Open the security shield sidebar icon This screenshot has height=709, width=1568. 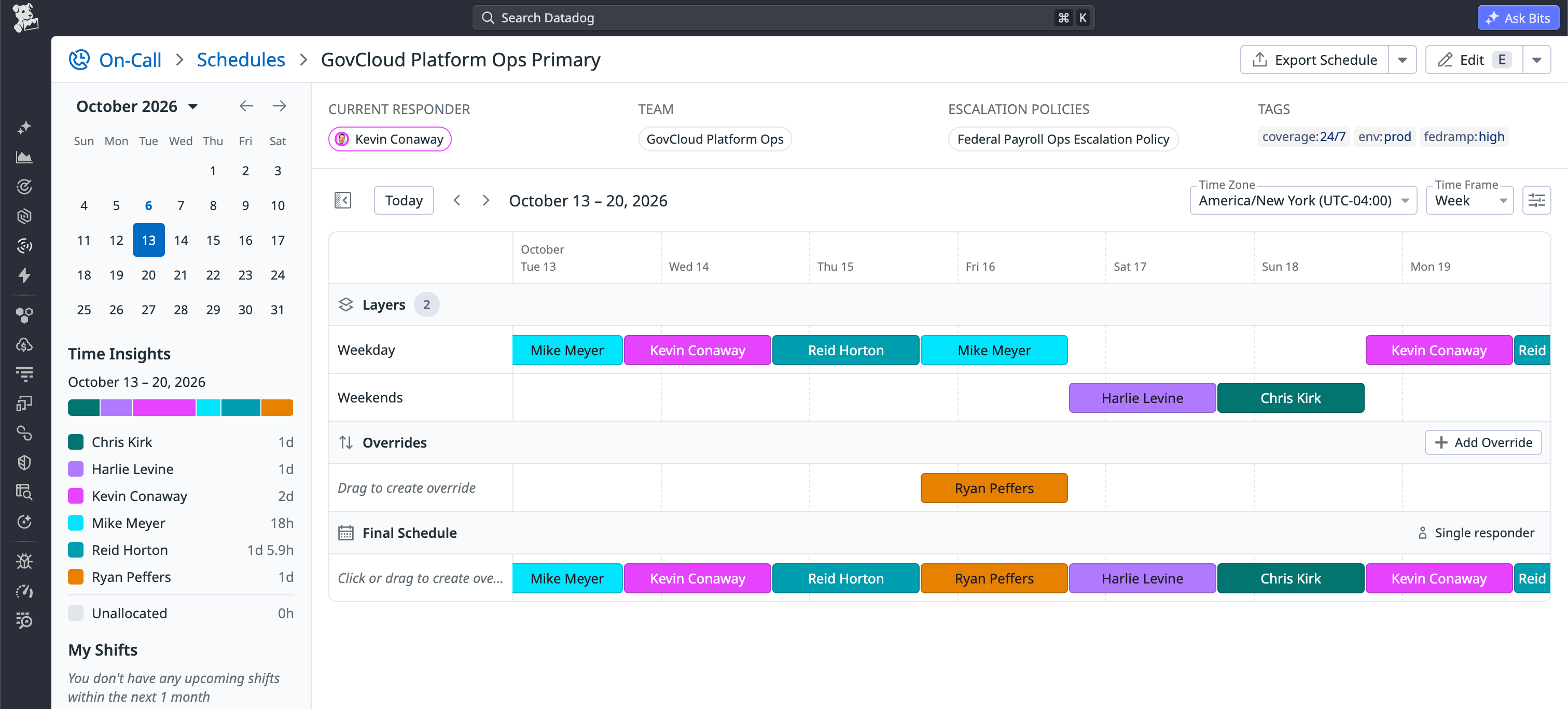24,463
